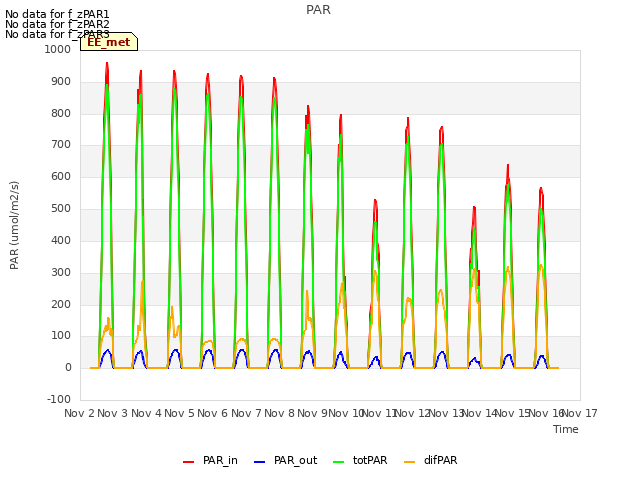Select the difPAR legend label
640x480 pixels.
[440, 460]
